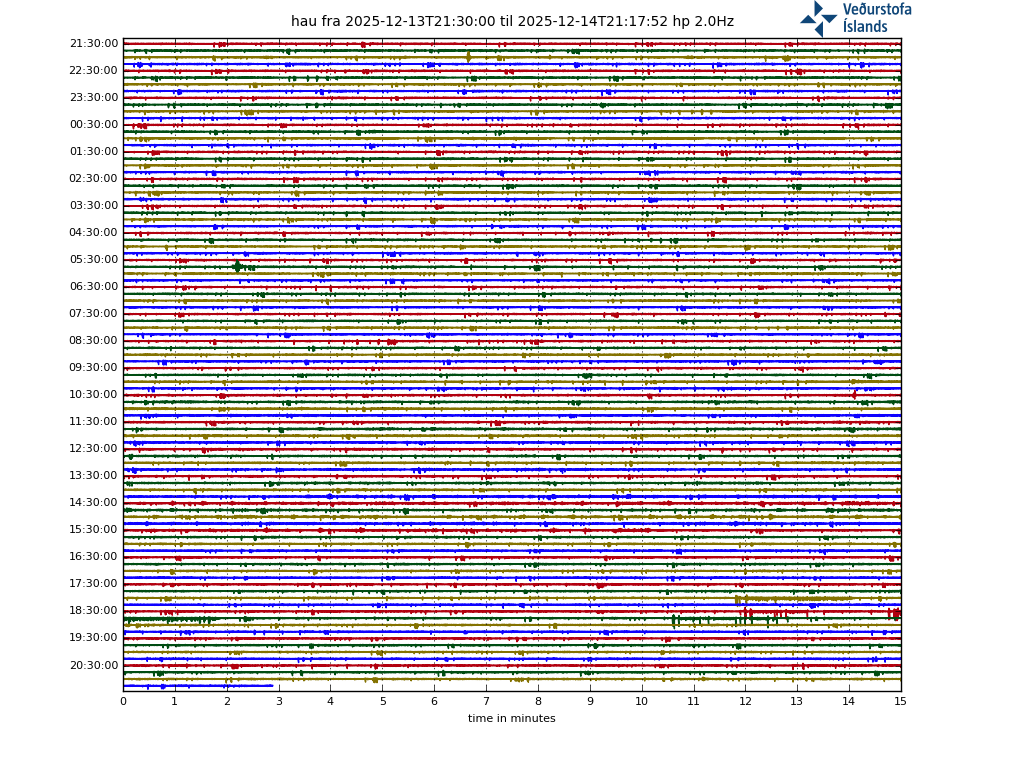The width and height of the screenshot is (1024, 768).
Task: Click the 15 minute tick label
Action: coord(900,702)
